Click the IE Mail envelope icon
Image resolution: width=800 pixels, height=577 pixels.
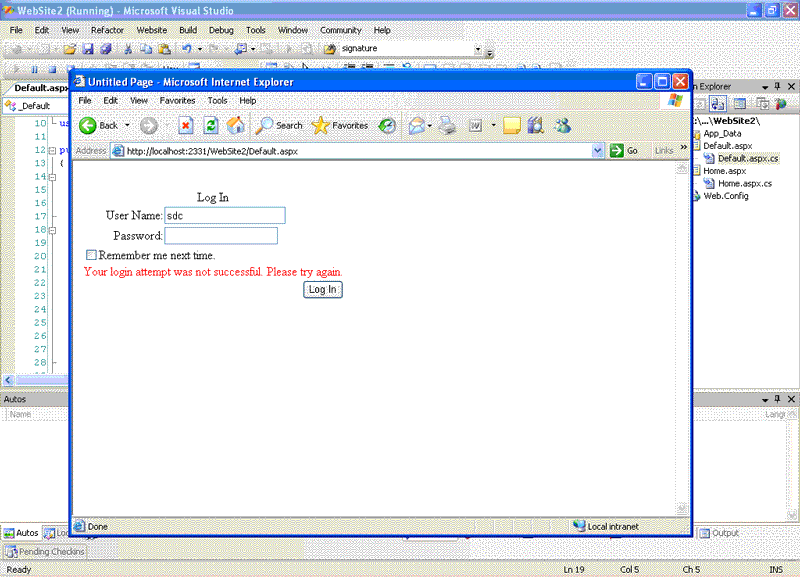click(x=416, y=126)
